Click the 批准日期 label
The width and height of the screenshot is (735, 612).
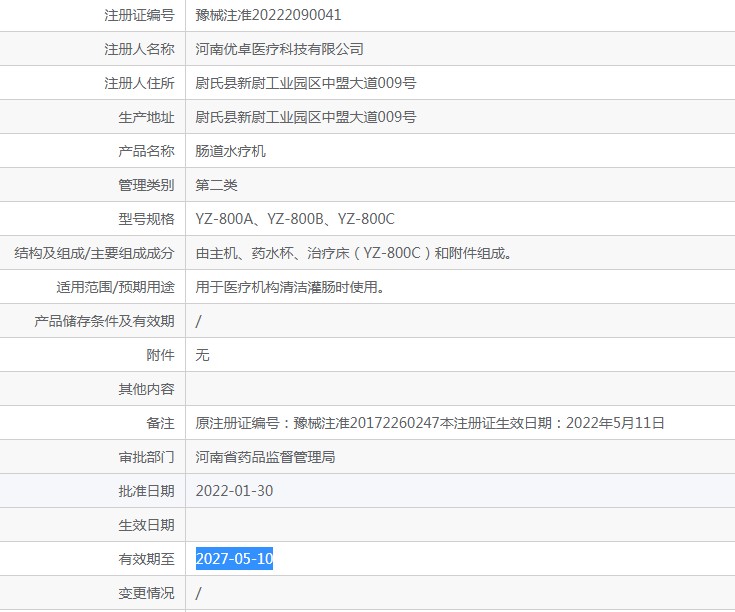(146, 491)
